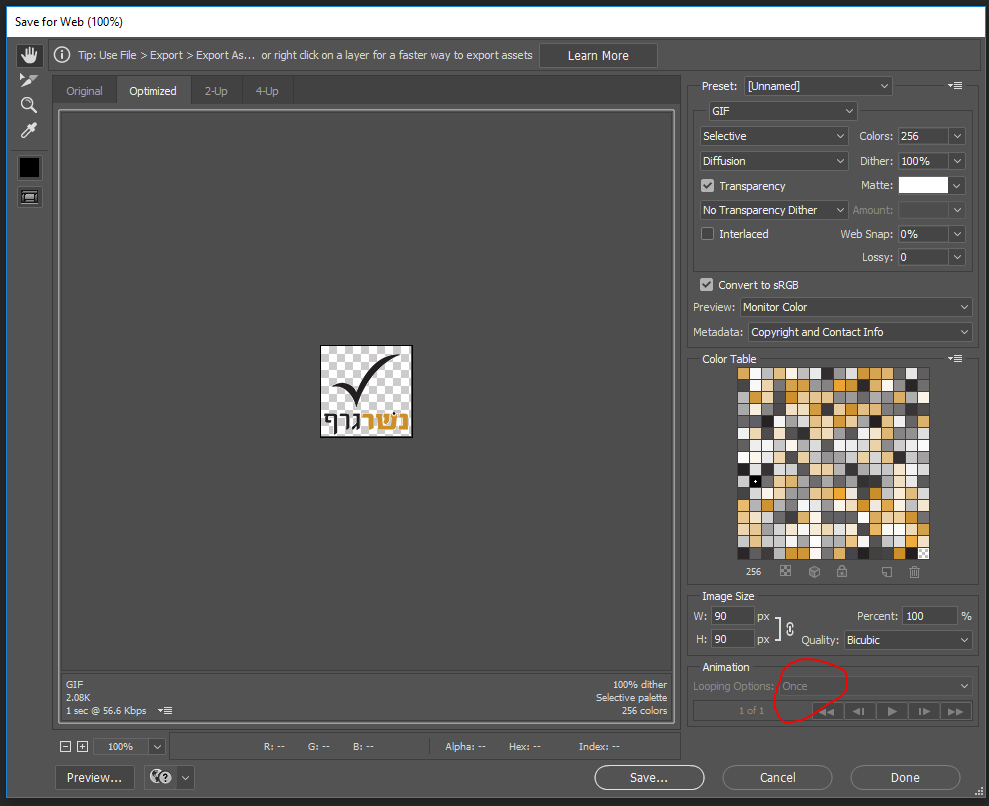Viewport: 989px width, 806px height.
Task: Open the Quality Bicubic dropdown
Action: 908,640
